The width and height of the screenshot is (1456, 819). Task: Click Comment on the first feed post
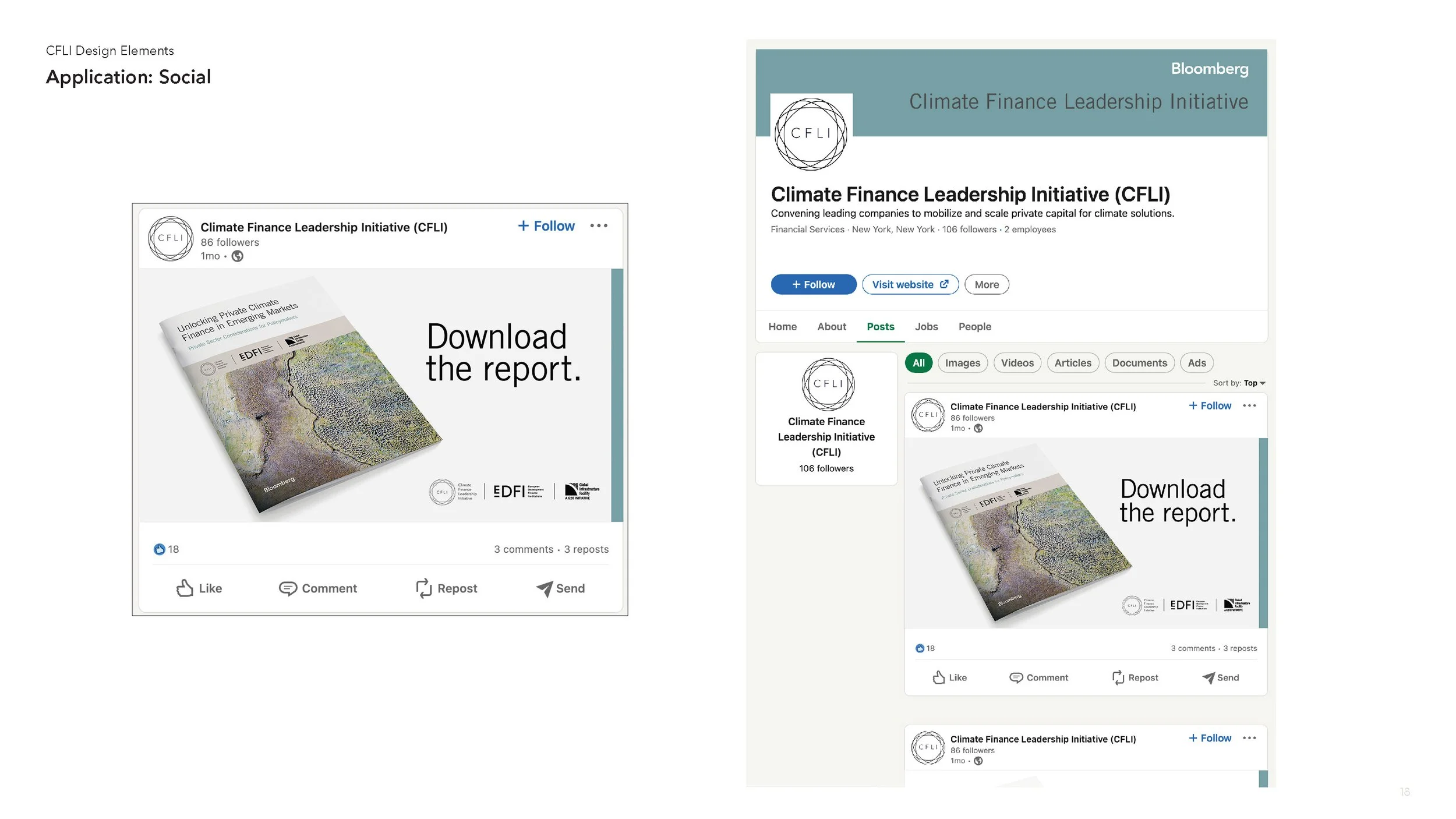click(1038, 677)
